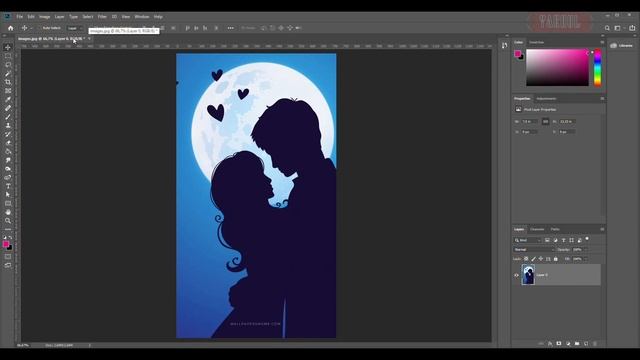The width and height of the screenshot is (640, 360).
Task: Open the Filter menu
Action: pyautogui.click(x=102, y=17)
